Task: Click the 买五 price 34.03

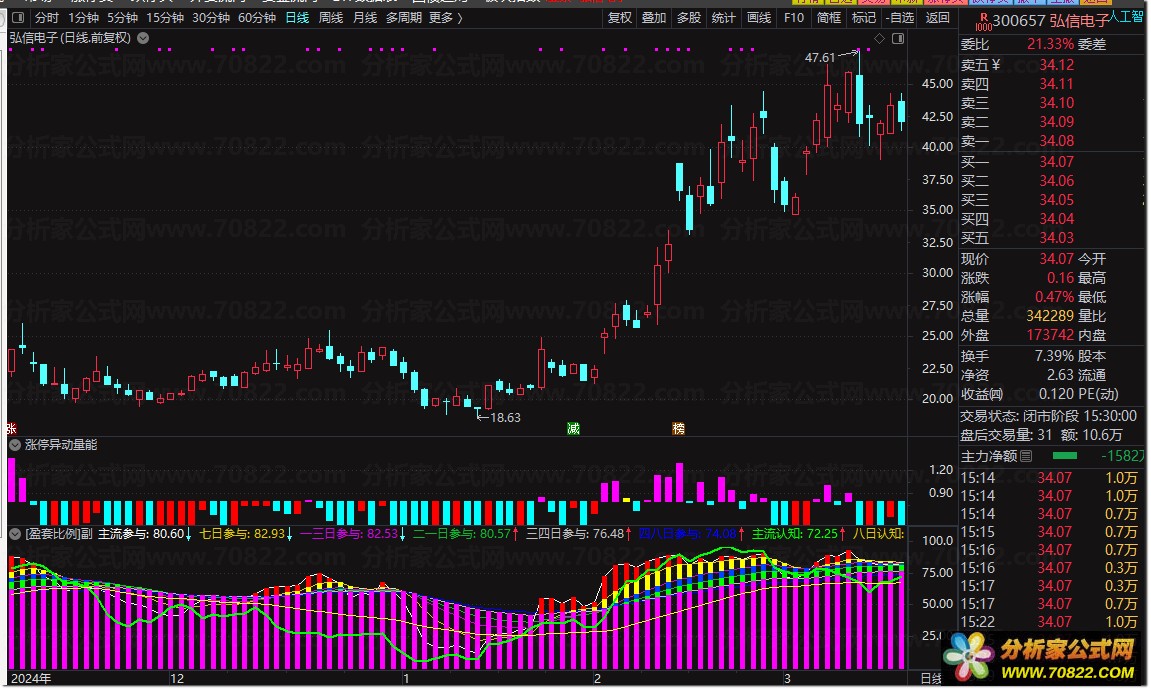Action: [1056, 238]
